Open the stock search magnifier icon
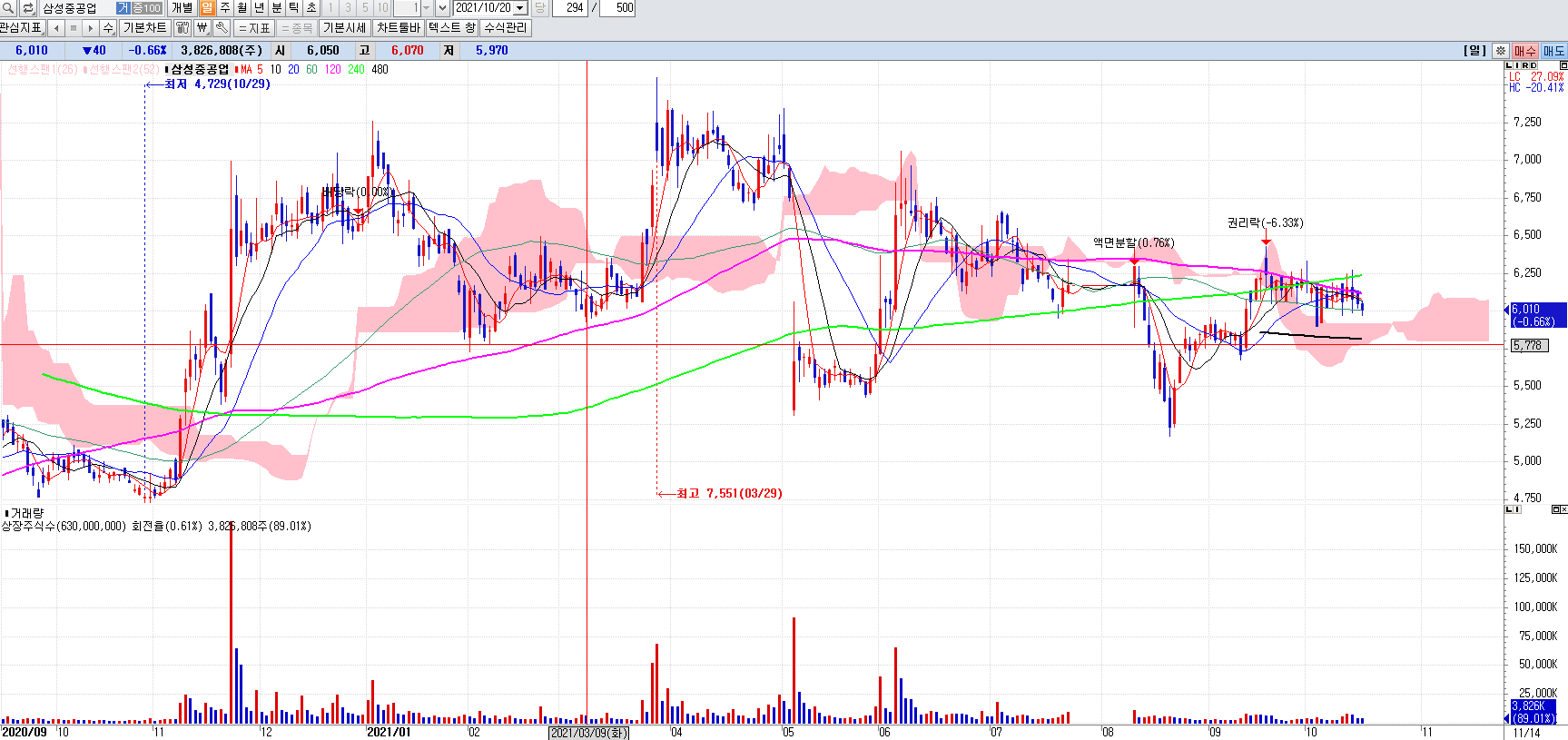The width and height of the screenshot is (1568, 740). pyautogui.click(x=8, y=8)
